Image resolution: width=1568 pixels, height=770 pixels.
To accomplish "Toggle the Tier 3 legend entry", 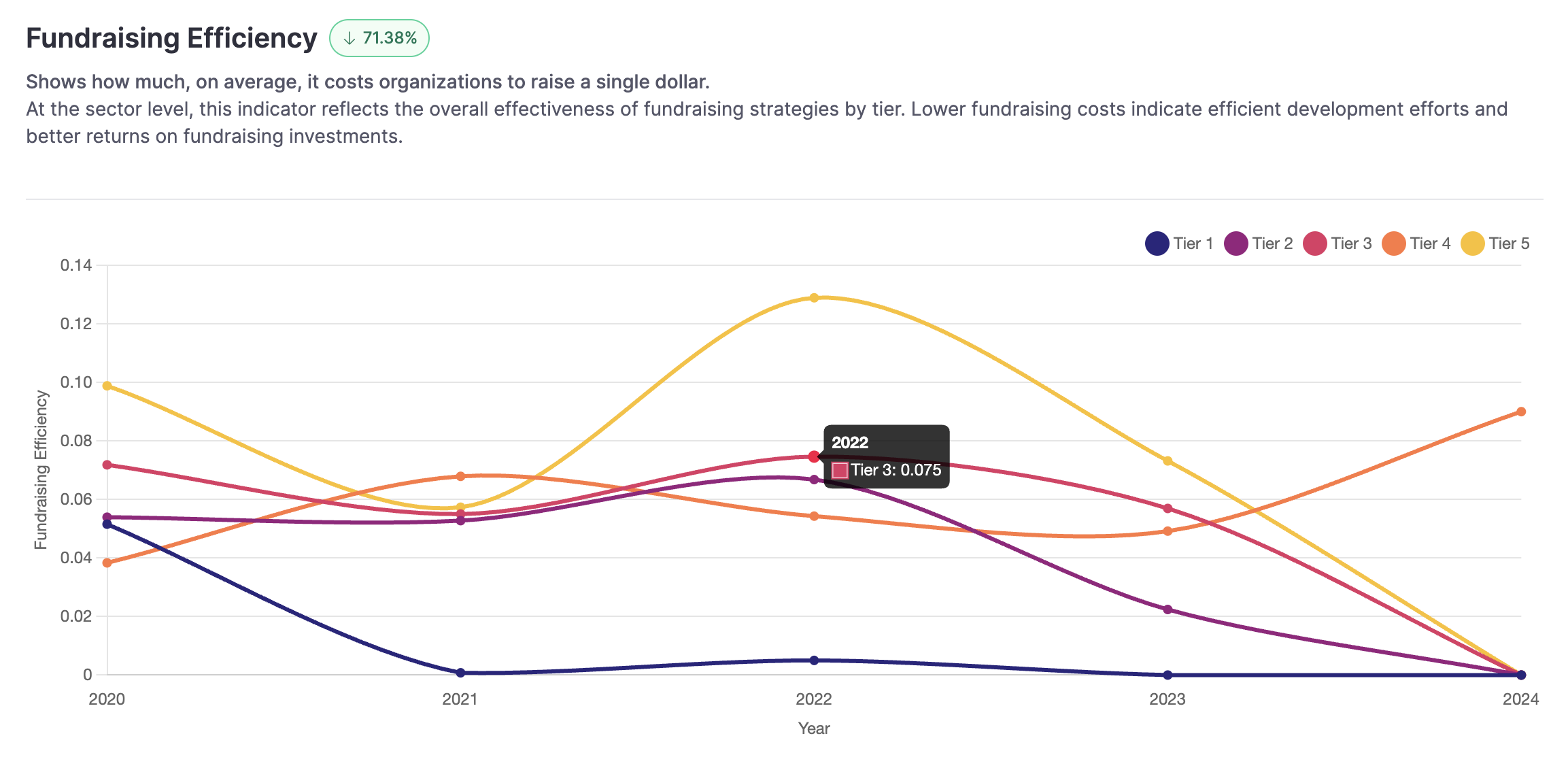I will click(x=1337, y=244).
